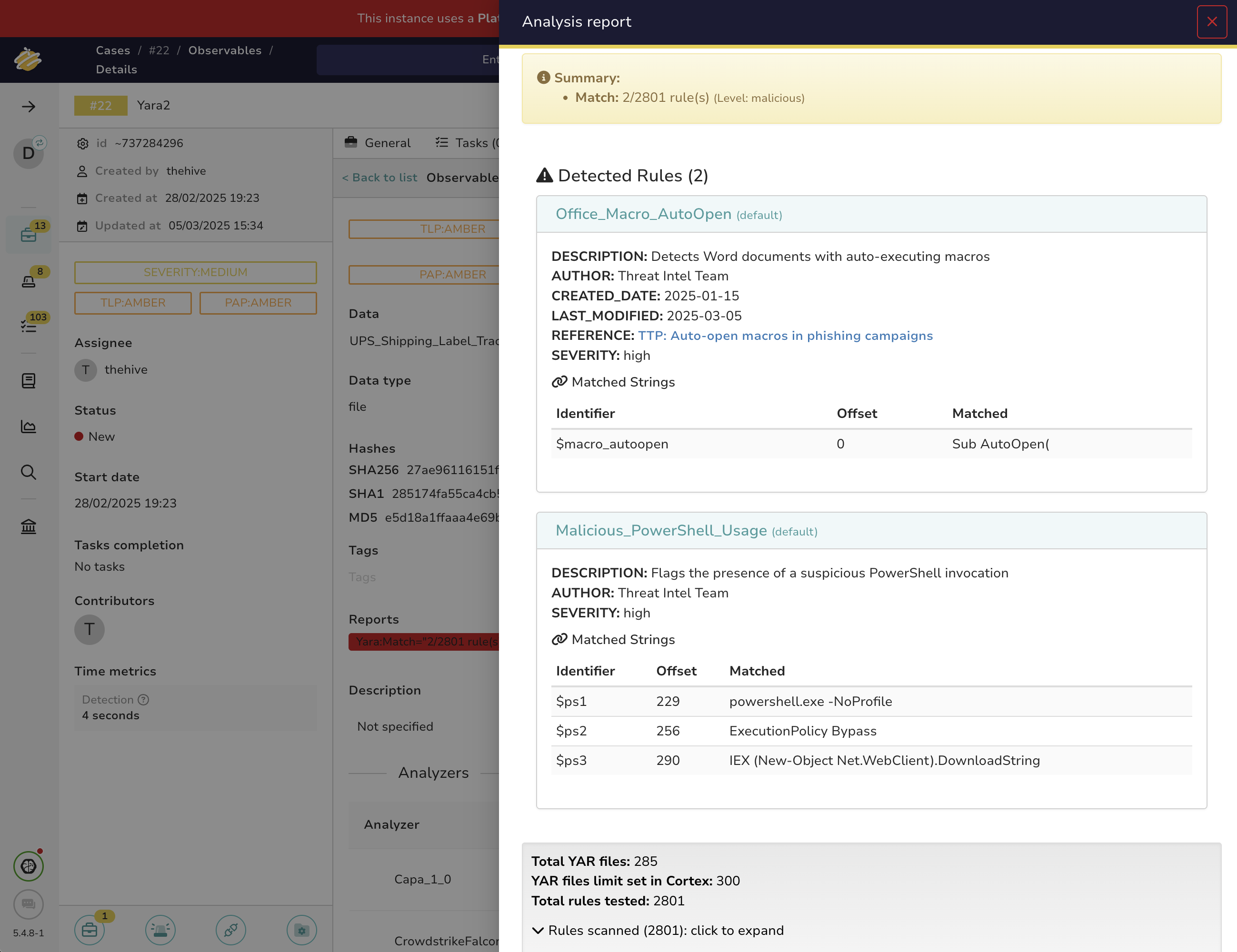Image resolution: width=1237 pixels, height=952 pixels.
Task: Click the bottom folder settings icon
Action: coord(301,930)
